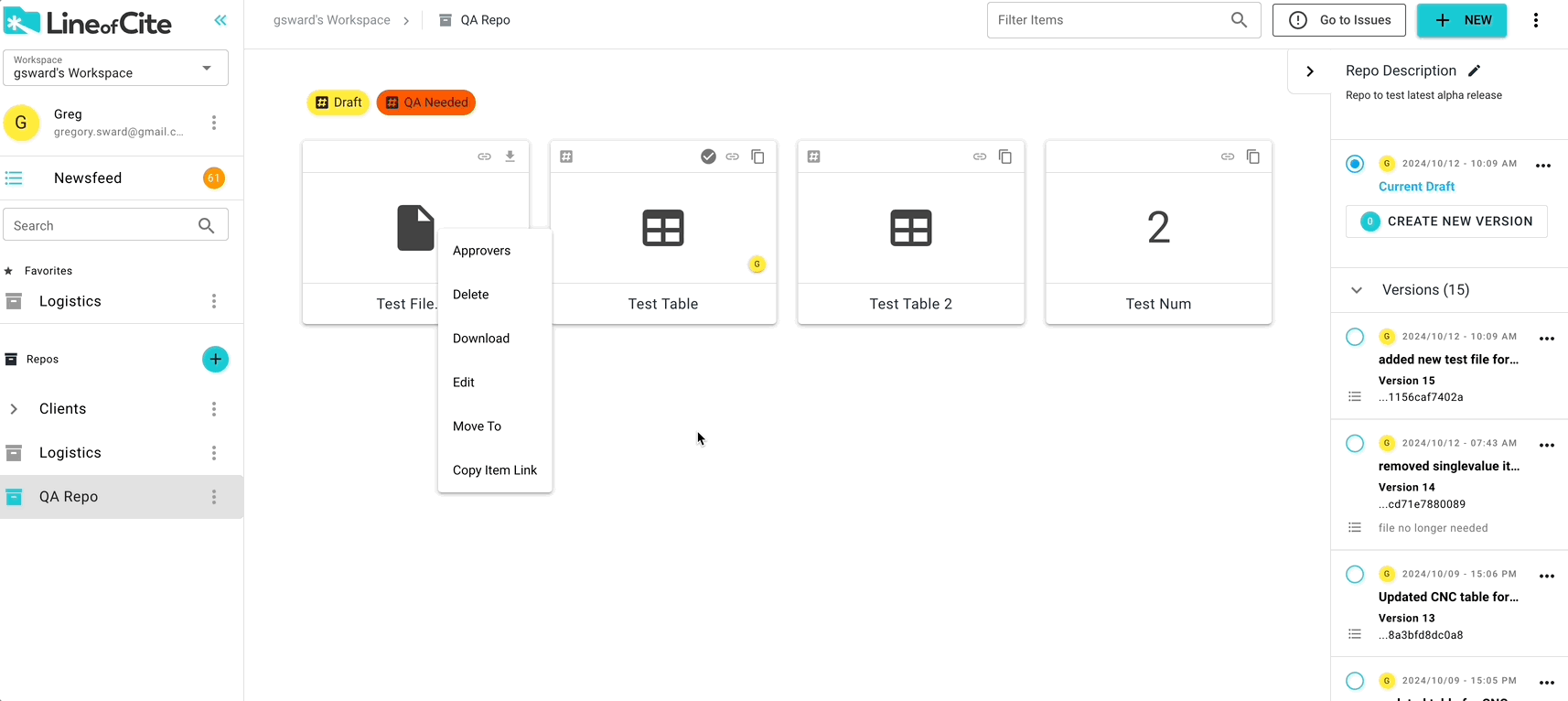Click link icon on Test Table card
This screenshot has width=1568, height=701.
732,156
